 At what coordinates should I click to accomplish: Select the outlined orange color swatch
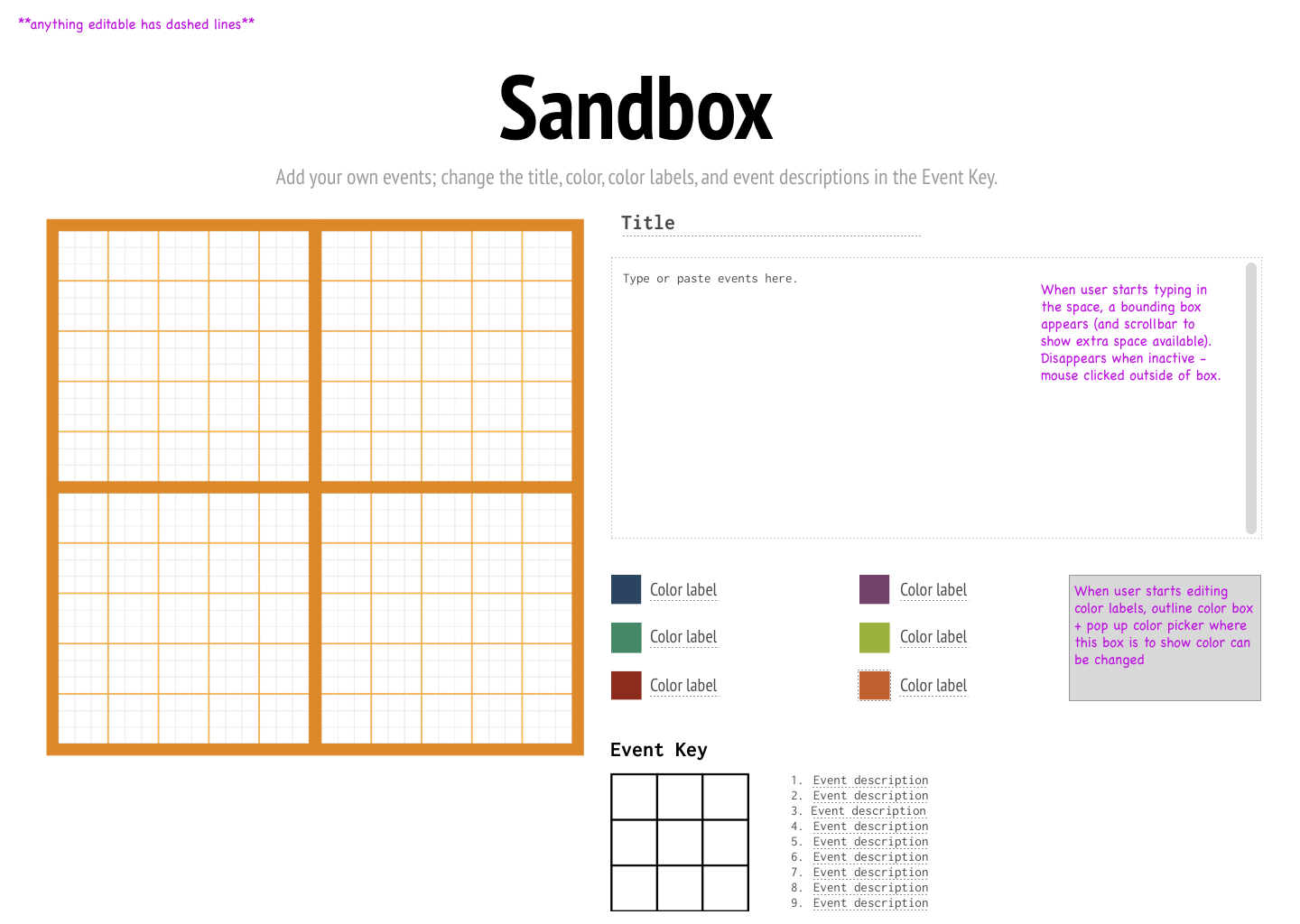pyautogui.click(x=874, y=685)
